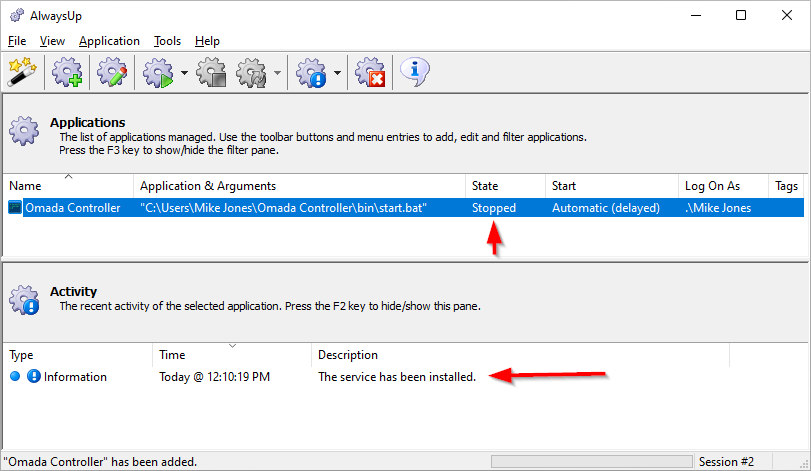
Task: Click the Automatic (delayed) start cell
Action: [606, 208]
